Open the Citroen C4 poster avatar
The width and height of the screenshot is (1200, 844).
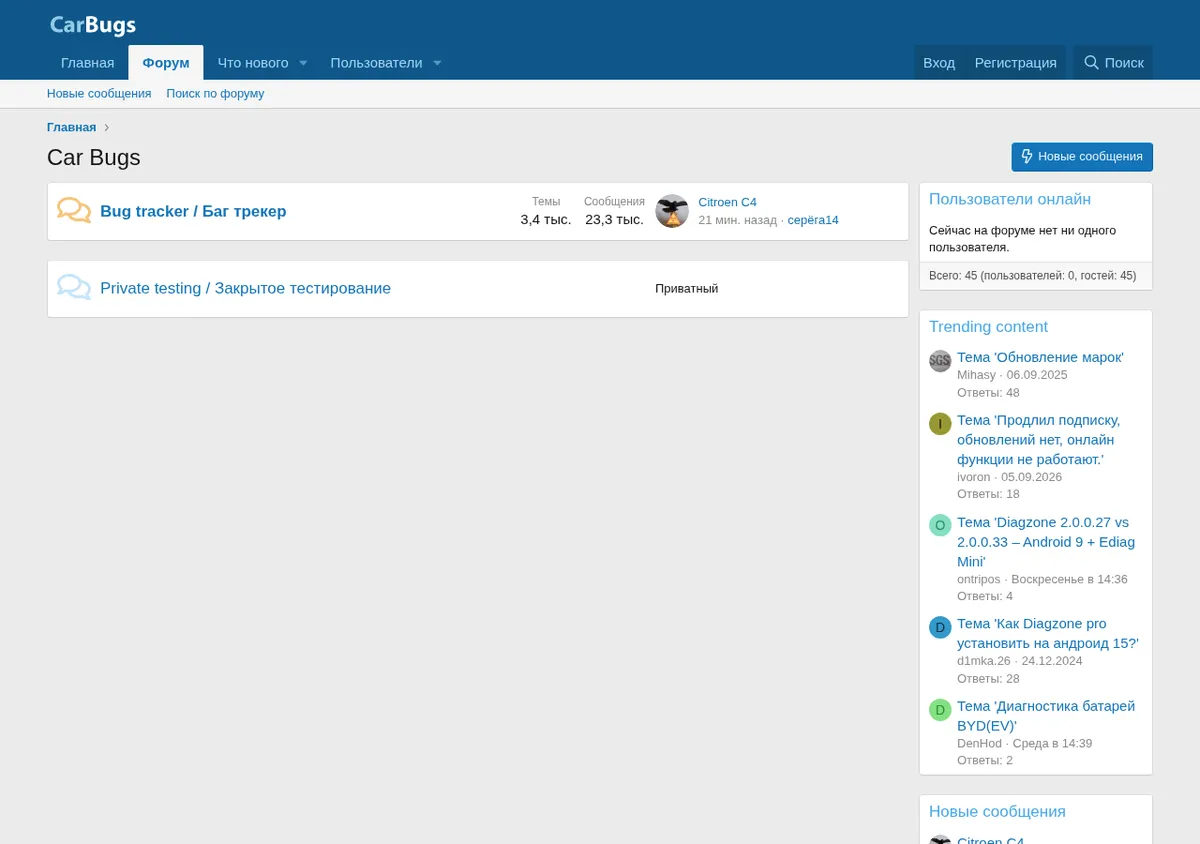pos(672,211)
